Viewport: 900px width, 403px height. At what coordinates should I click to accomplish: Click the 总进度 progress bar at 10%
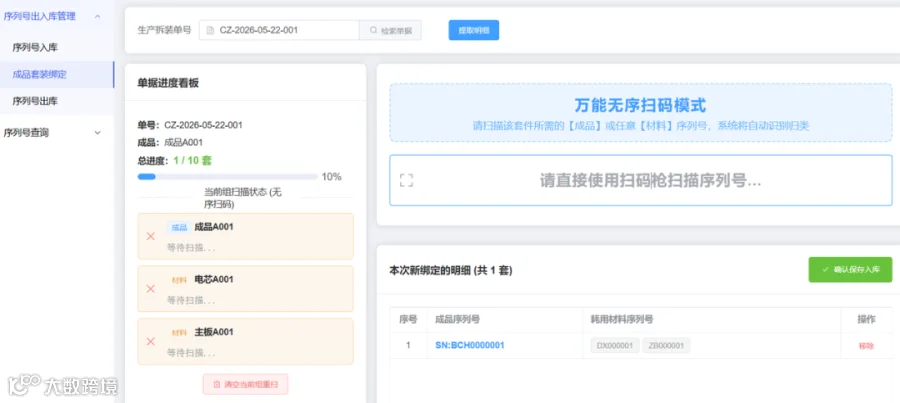pos(227,177)
